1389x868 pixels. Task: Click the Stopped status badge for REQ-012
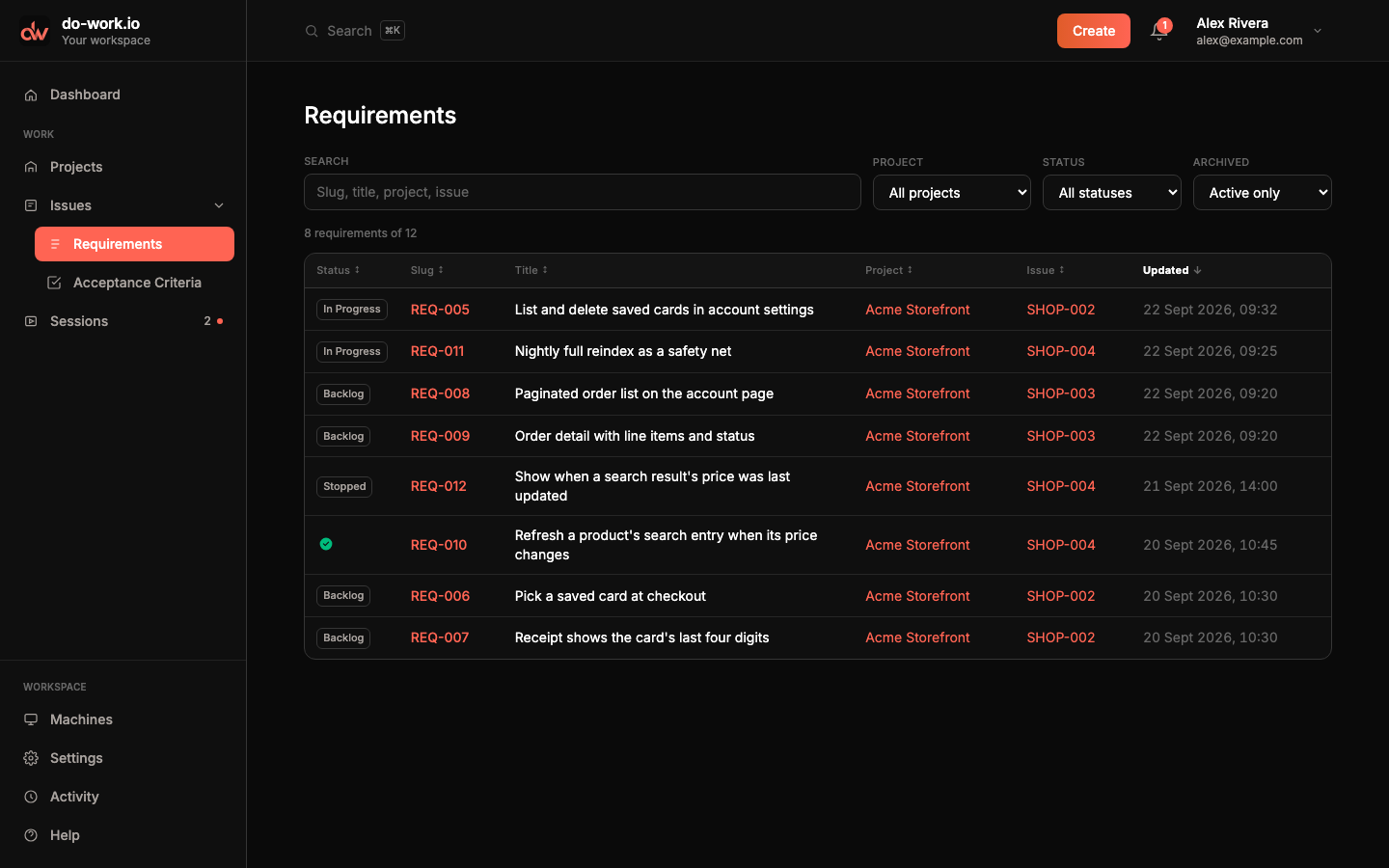[344, 486]
